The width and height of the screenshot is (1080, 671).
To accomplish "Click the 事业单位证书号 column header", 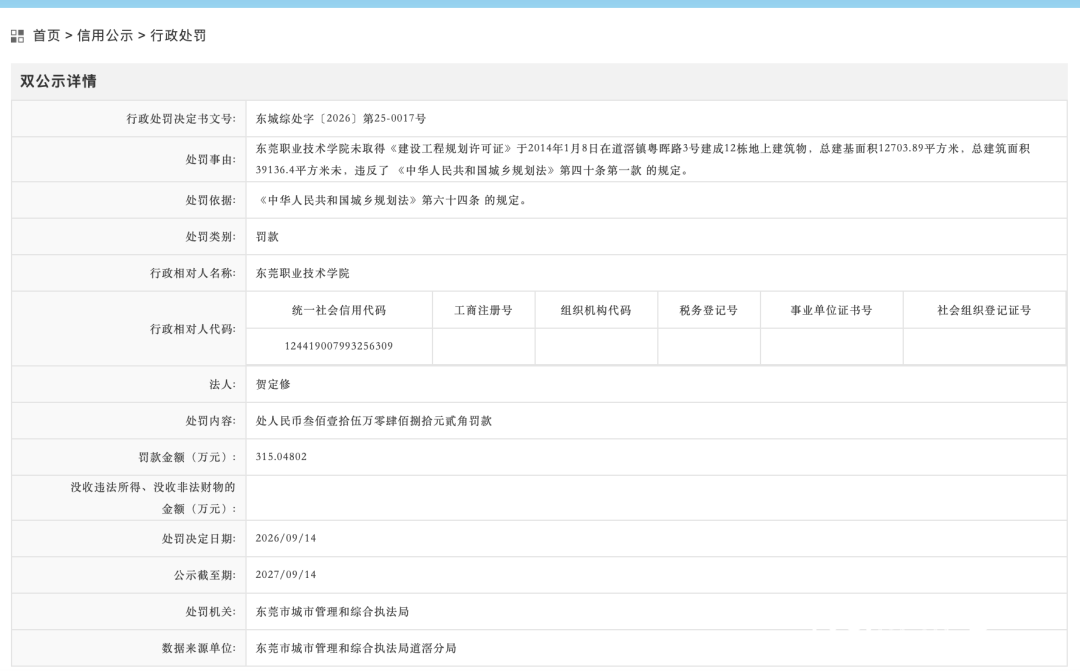I will (831, 310).
